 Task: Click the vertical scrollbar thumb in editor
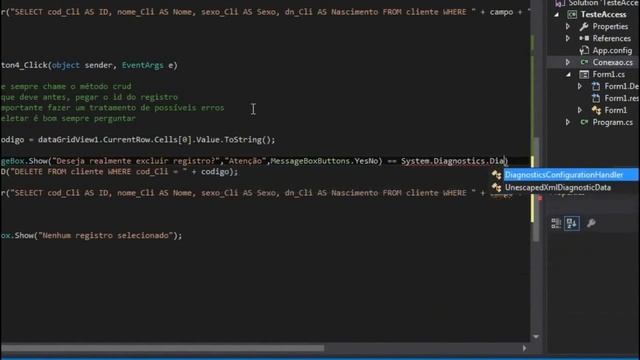click(x=536, y=190)
